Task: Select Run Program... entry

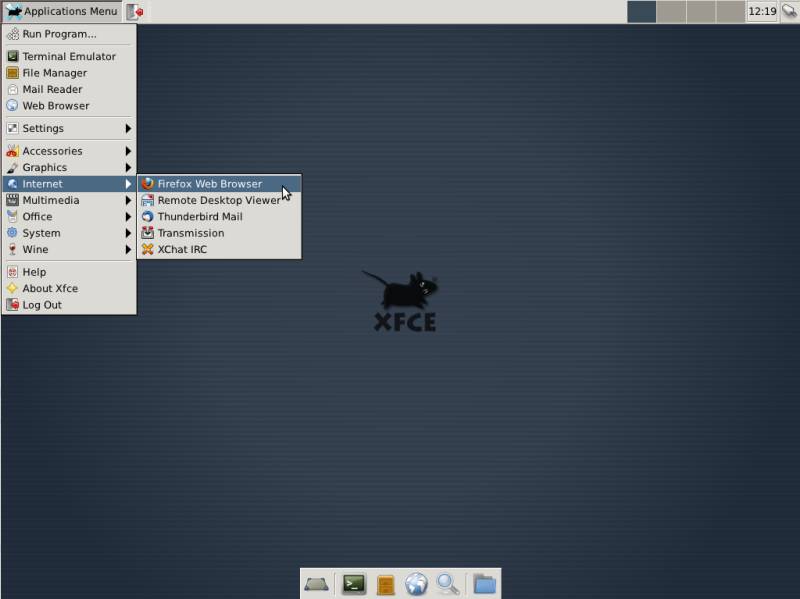Action: tap(69, 34)
